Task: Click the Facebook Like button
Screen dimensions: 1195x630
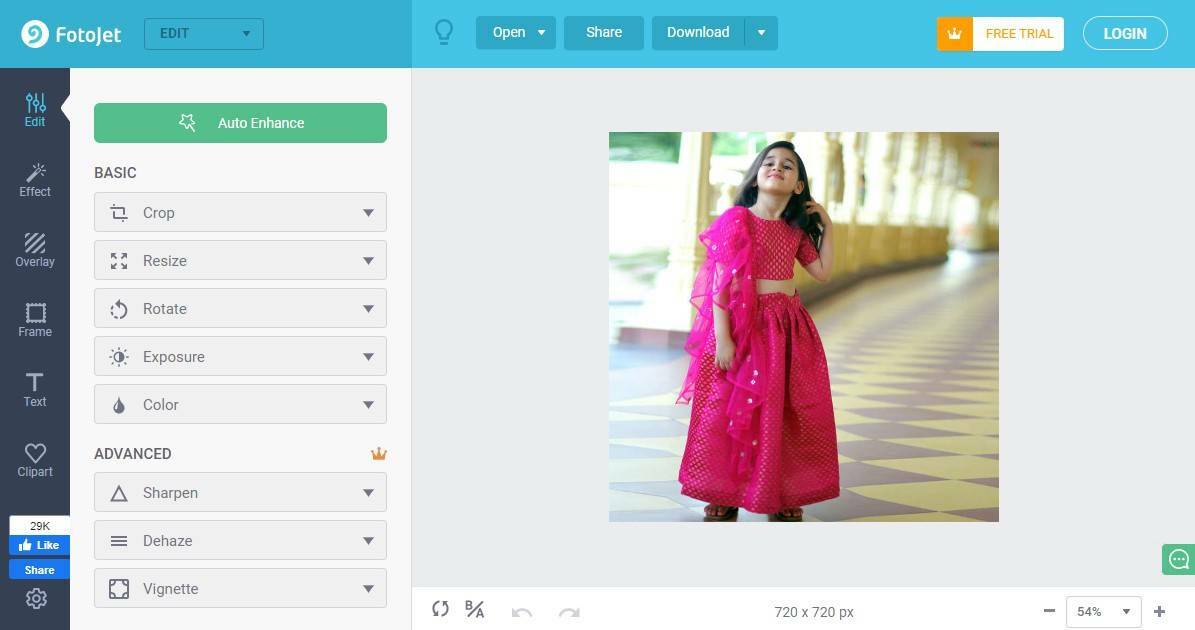Action: [x=39, y=545]
